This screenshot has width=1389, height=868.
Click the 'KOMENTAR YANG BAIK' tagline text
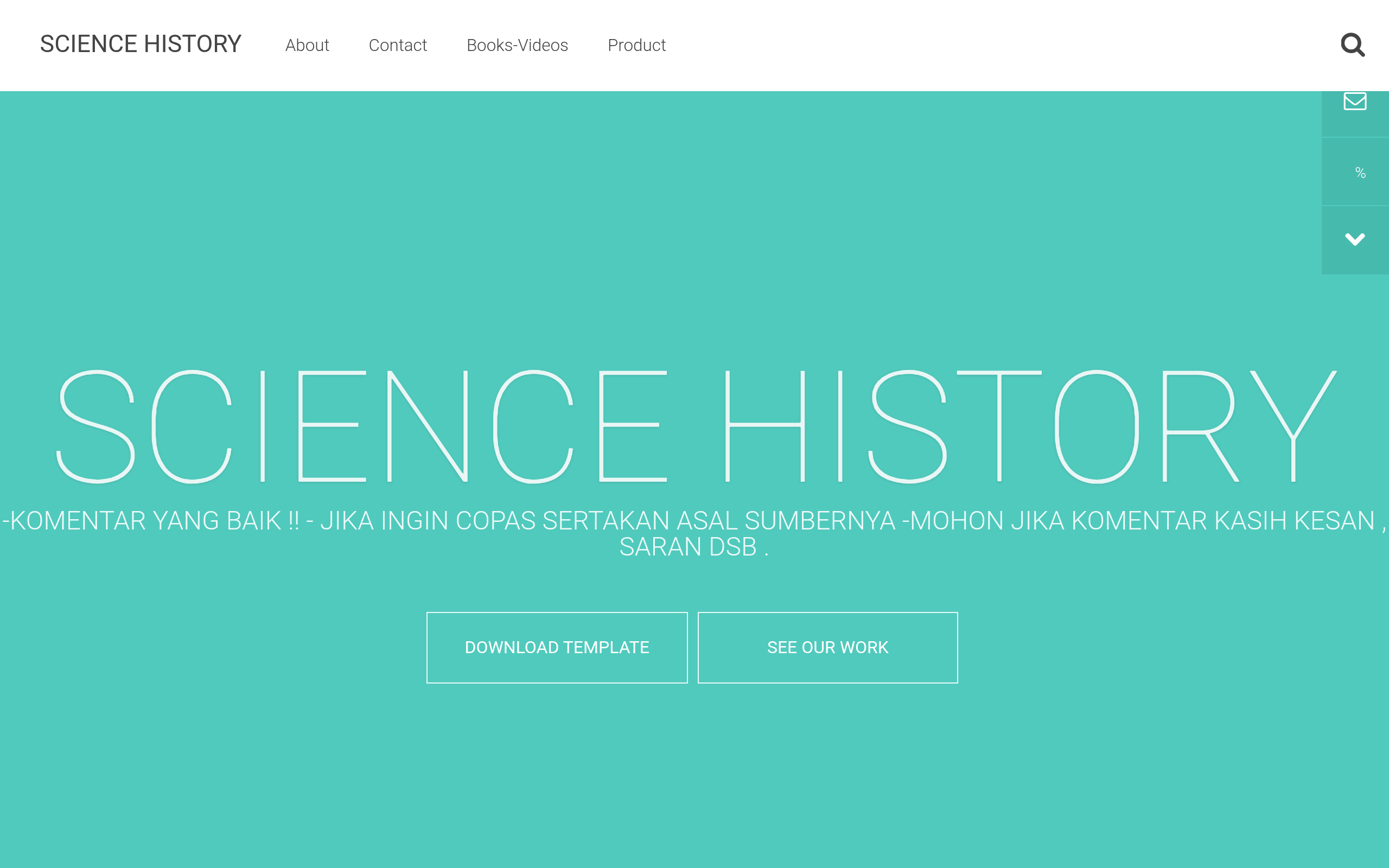tap(694, 533)
